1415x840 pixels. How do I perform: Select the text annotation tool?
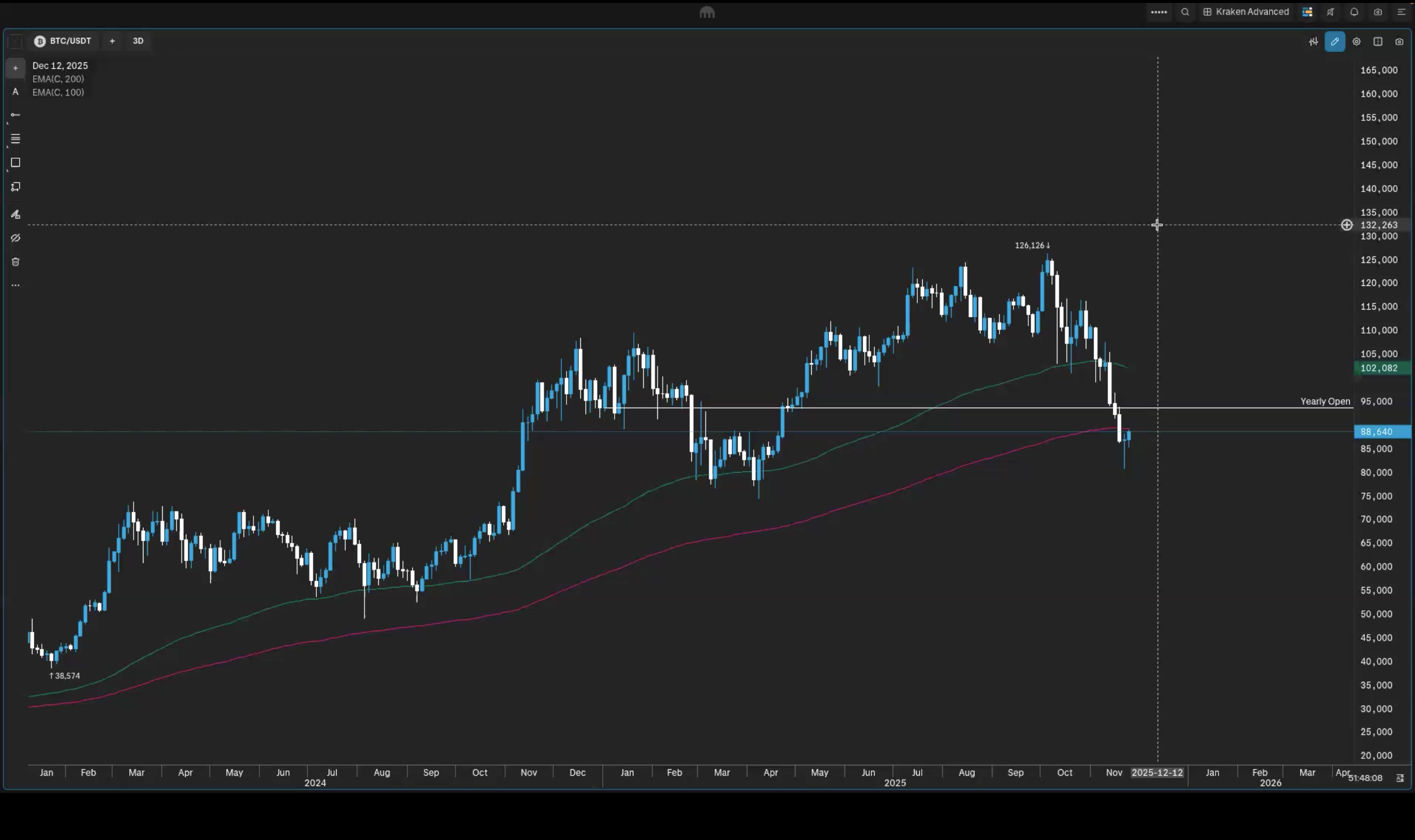[15, 92]
